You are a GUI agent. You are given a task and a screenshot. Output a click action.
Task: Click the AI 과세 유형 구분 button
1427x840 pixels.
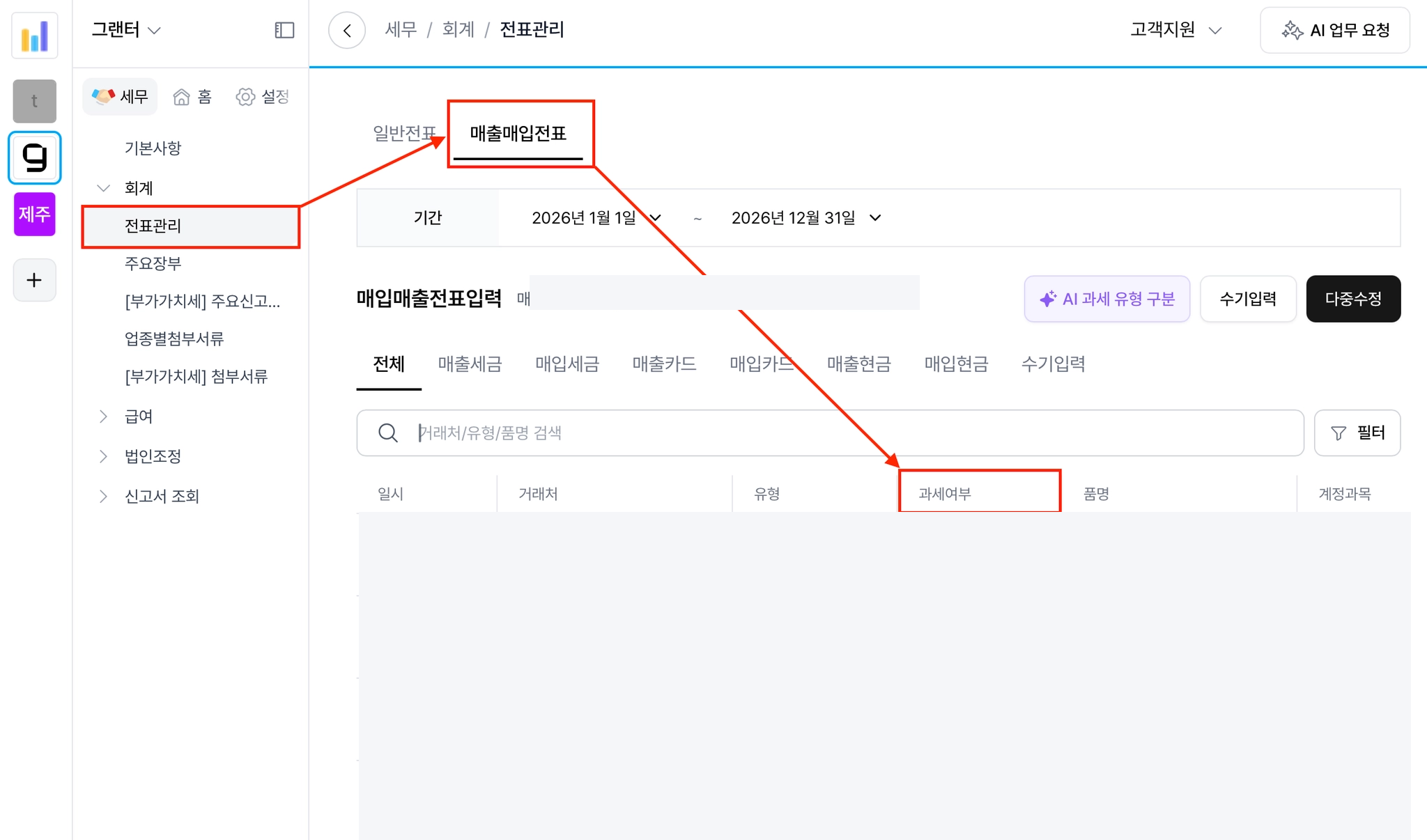1107,299
